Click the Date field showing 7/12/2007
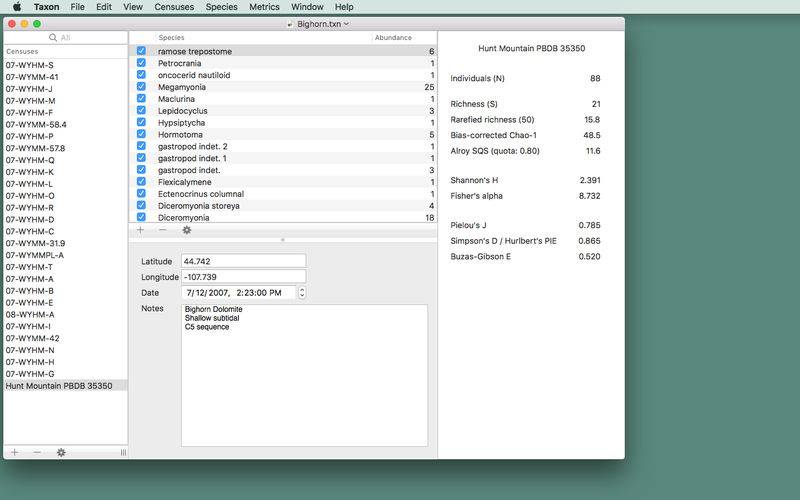 click(x=238, y=293)
